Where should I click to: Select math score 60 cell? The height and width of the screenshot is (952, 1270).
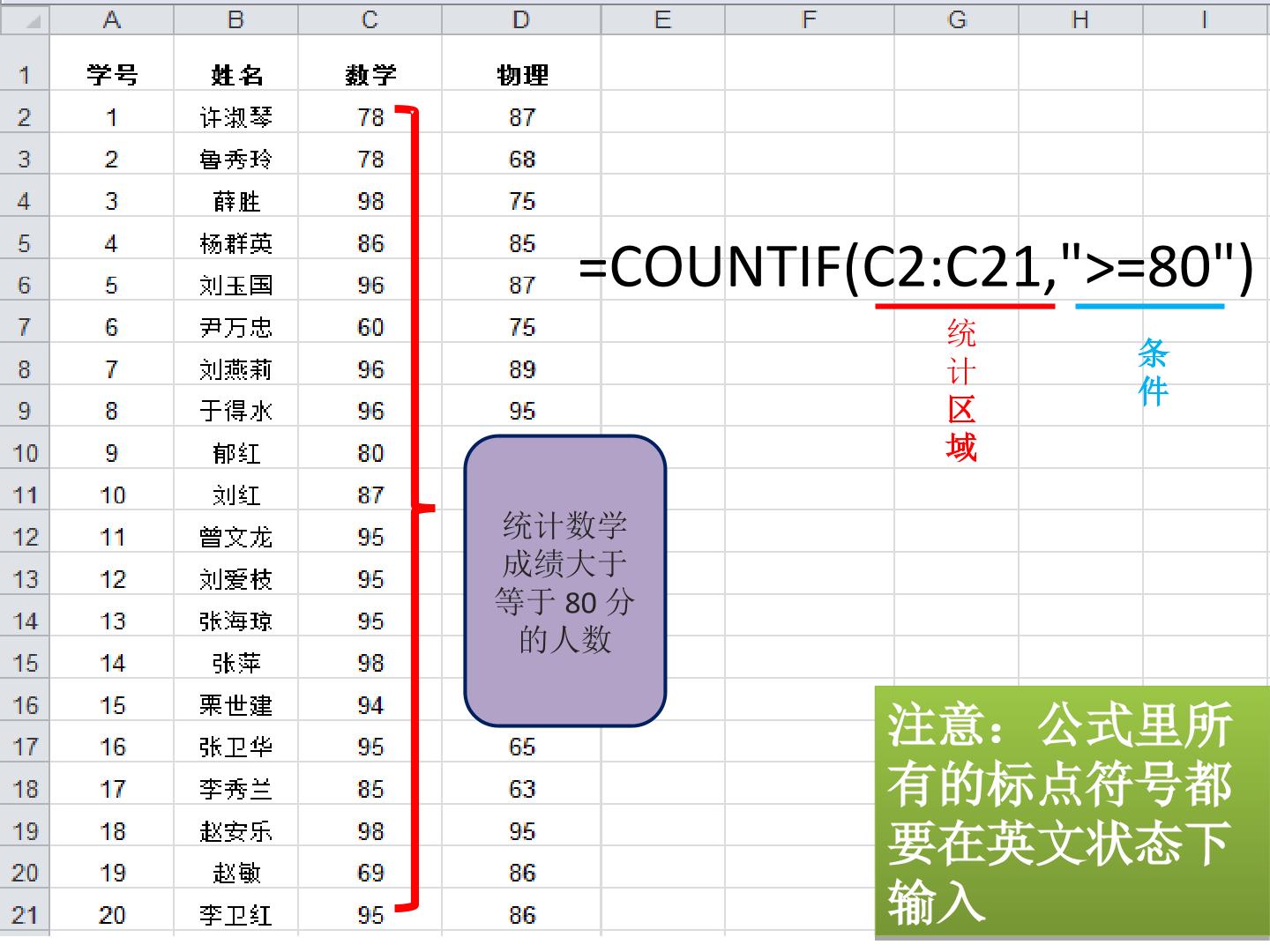(x=370, y=327)
